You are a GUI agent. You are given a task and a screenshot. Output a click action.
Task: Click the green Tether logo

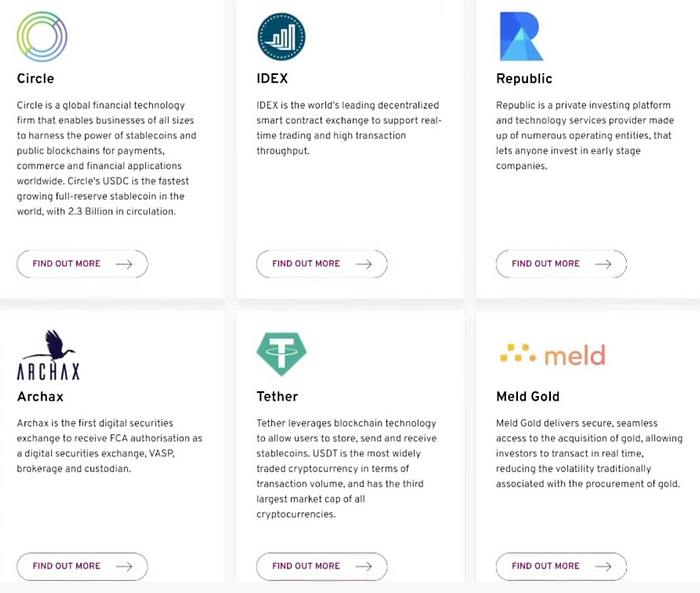coord(281,354)
